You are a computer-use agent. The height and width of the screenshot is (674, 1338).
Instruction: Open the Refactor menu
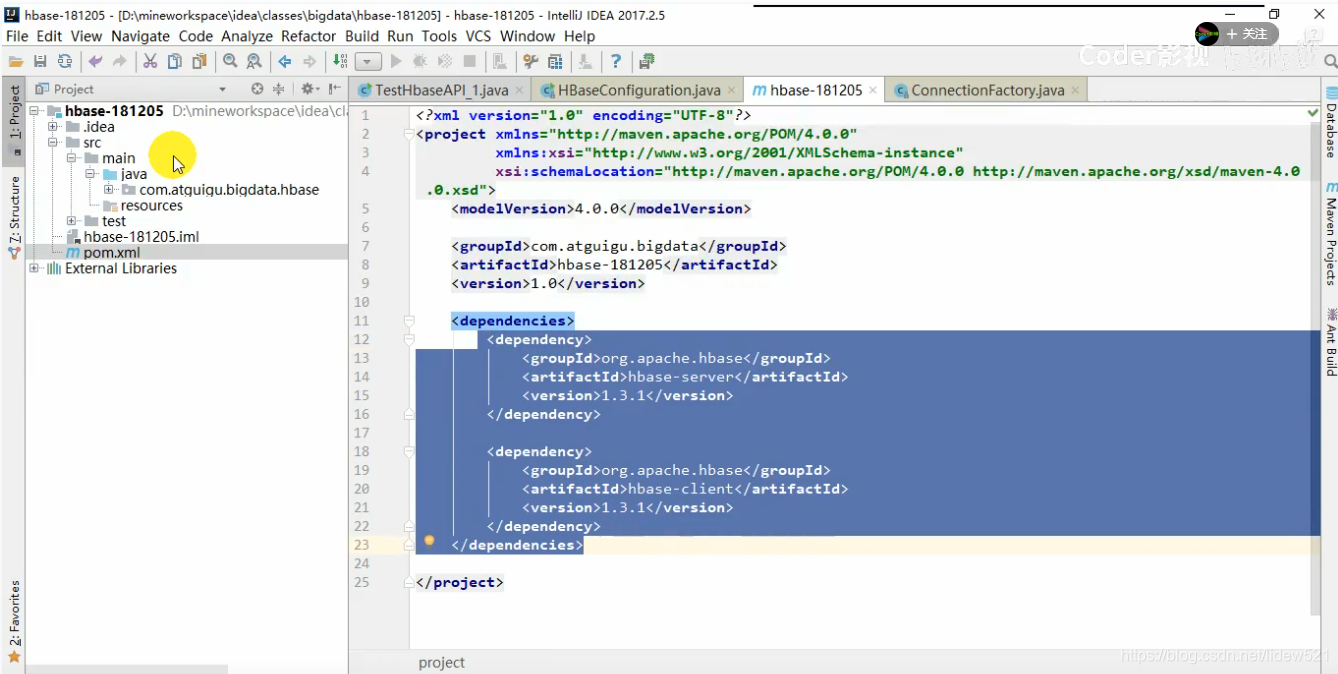pyautogui.click(x=308, y=36)
